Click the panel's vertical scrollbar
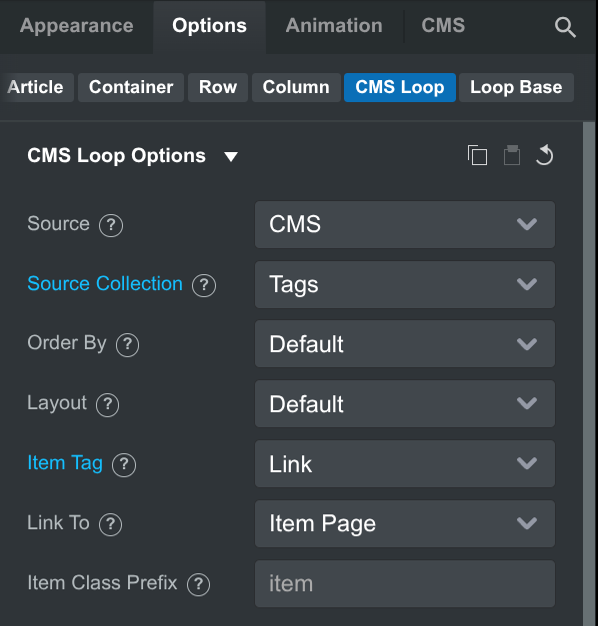 click(589, 374)
